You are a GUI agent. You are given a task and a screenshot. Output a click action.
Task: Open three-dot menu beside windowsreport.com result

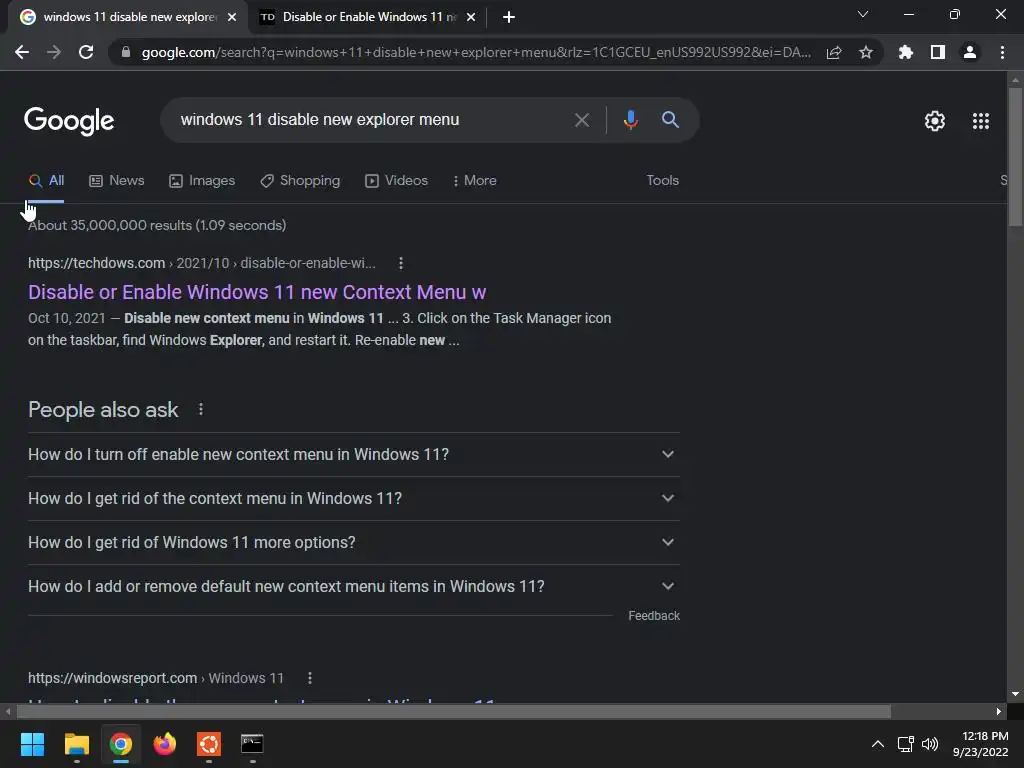(310, 678)
